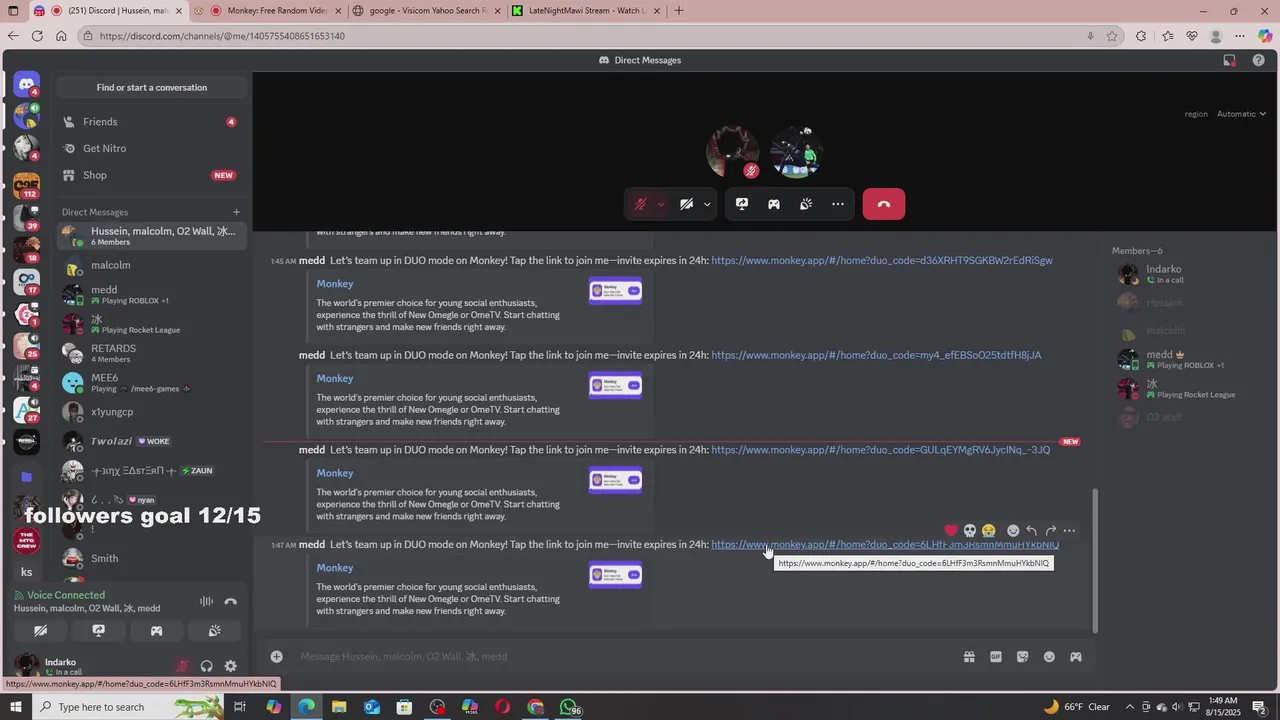Add heart reaction to last message
Viewport: 1280px width, 720px height.
951,531
